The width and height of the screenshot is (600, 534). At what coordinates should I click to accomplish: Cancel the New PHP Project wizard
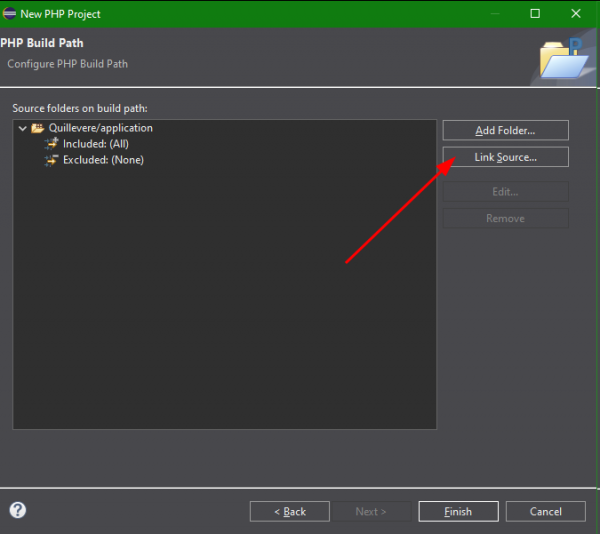(x=546, y=511)
